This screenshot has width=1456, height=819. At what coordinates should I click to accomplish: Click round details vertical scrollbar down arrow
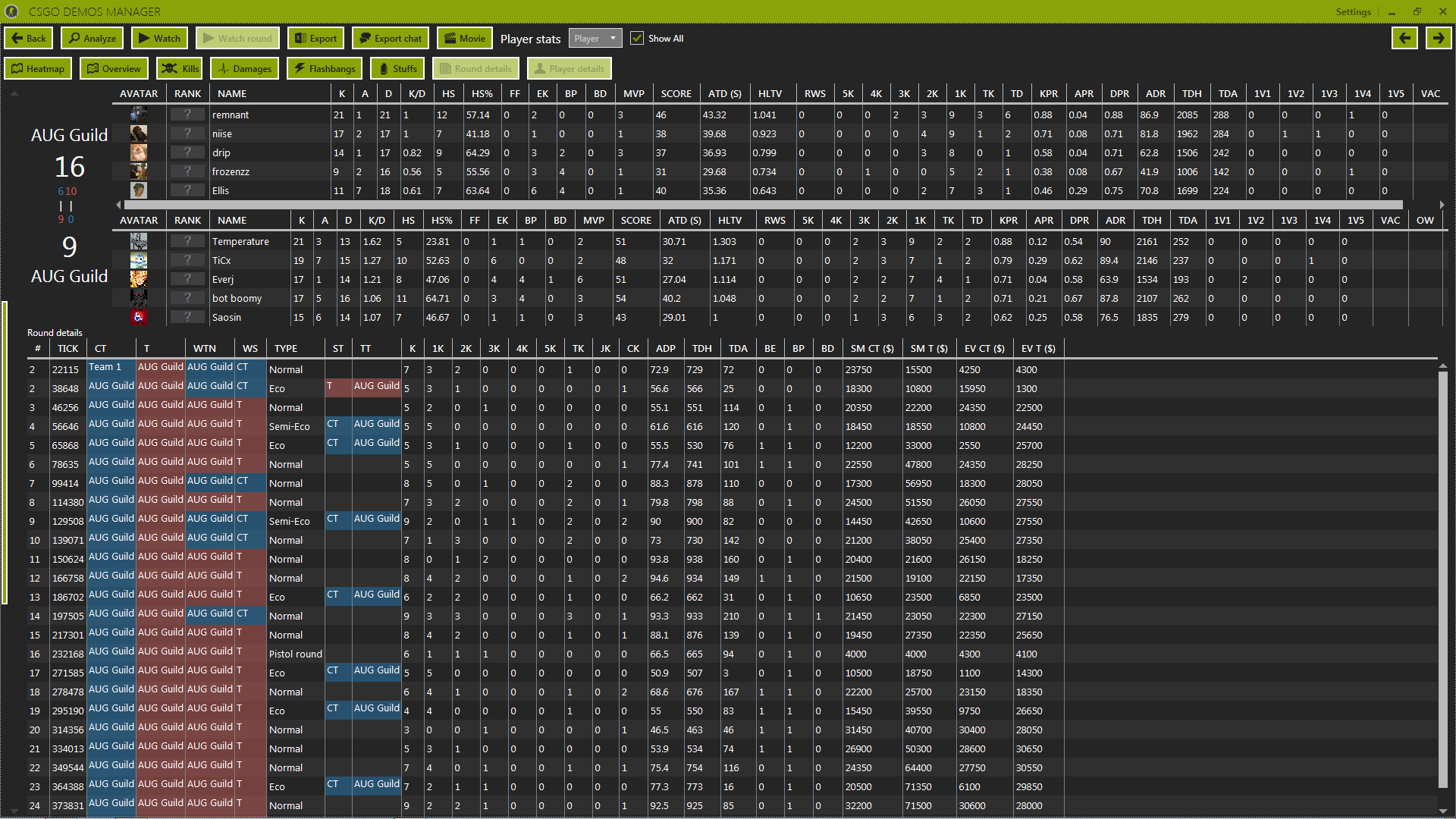tap(1442, 811)
